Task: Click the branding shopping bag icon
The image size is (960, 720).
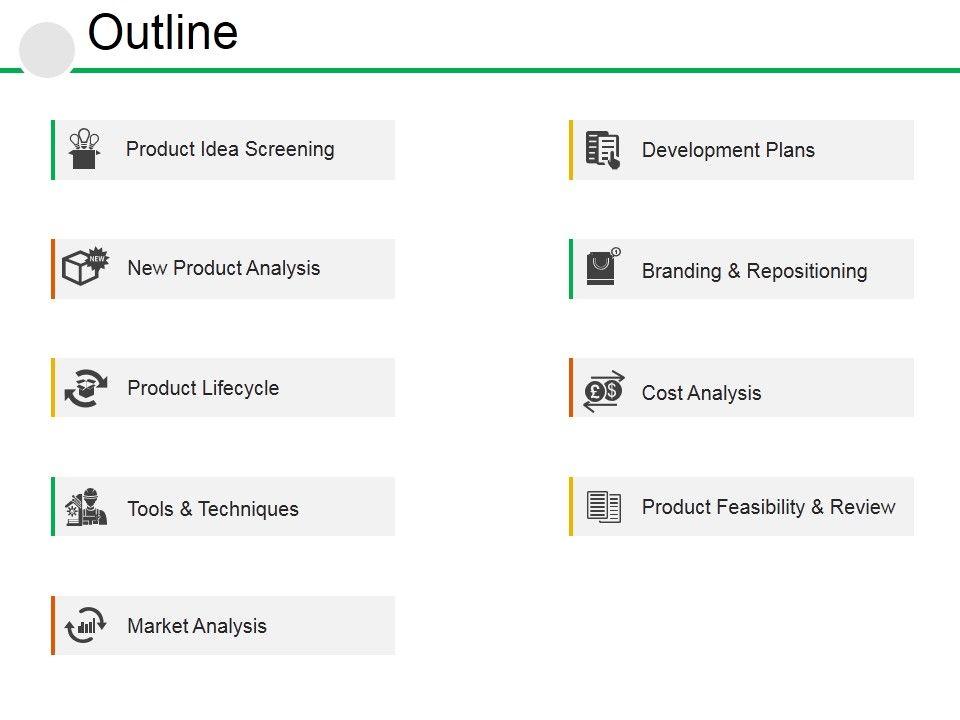Action: [603, 267]
